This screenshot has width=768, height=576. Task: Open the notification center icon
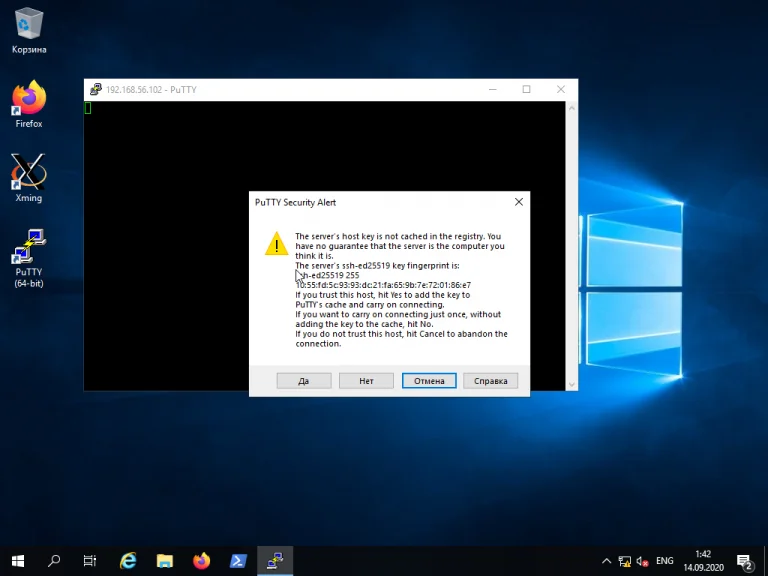(744, 561)
